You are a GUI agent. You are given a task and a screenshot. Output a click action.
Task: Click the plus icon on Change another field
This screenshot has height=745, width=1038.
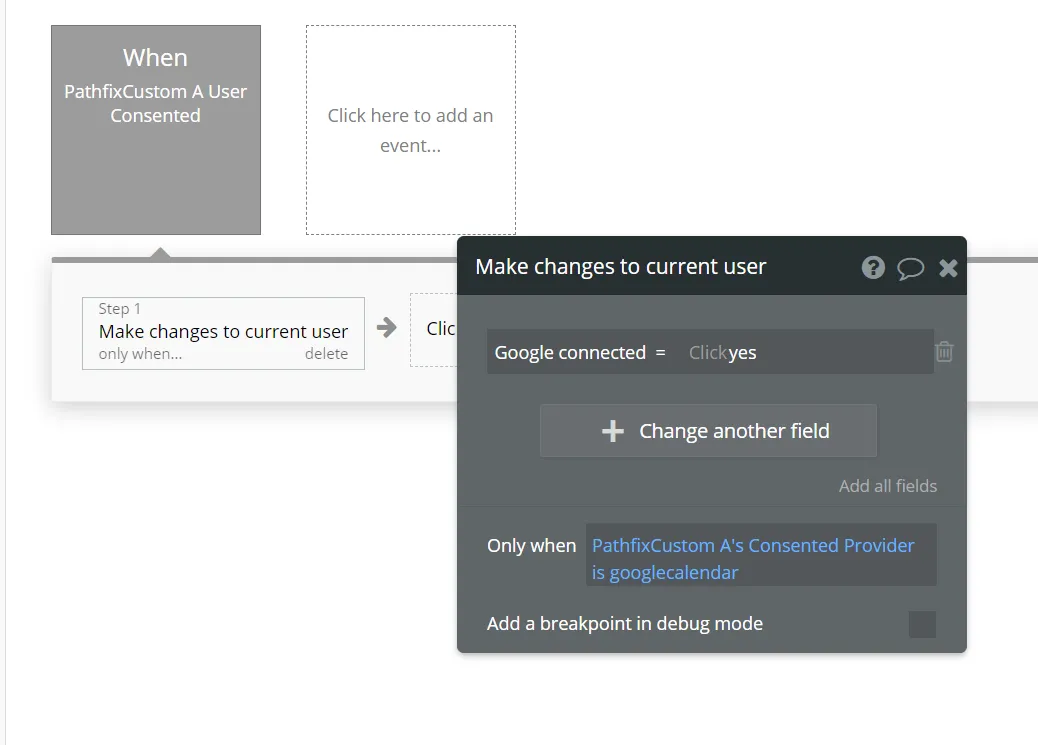(613, 431)
